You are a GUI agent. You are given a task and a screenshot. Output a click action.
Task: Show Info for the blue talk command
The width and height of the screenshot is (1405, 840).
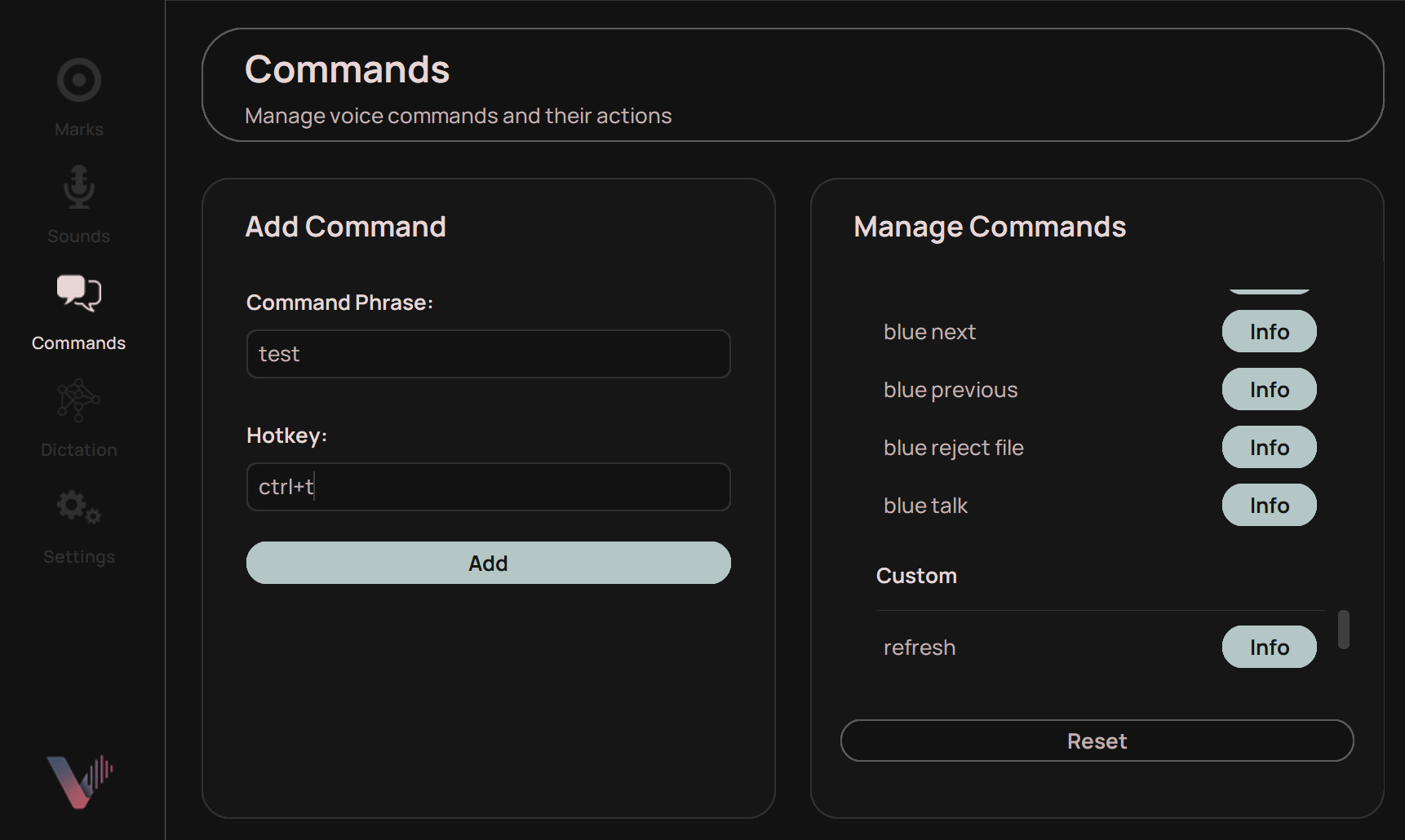pyautogui.click(x=1269, y=505)
